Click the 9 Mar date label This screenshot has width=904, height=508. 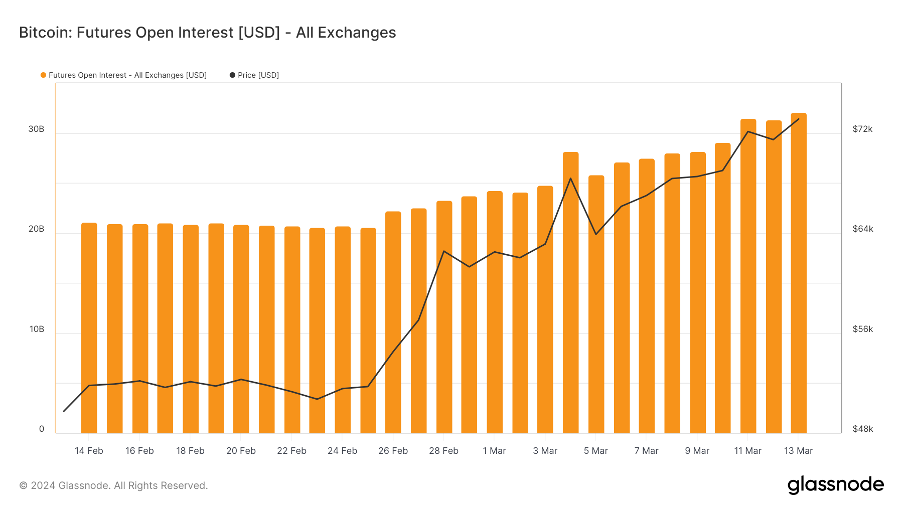click(x=697, y=451)
